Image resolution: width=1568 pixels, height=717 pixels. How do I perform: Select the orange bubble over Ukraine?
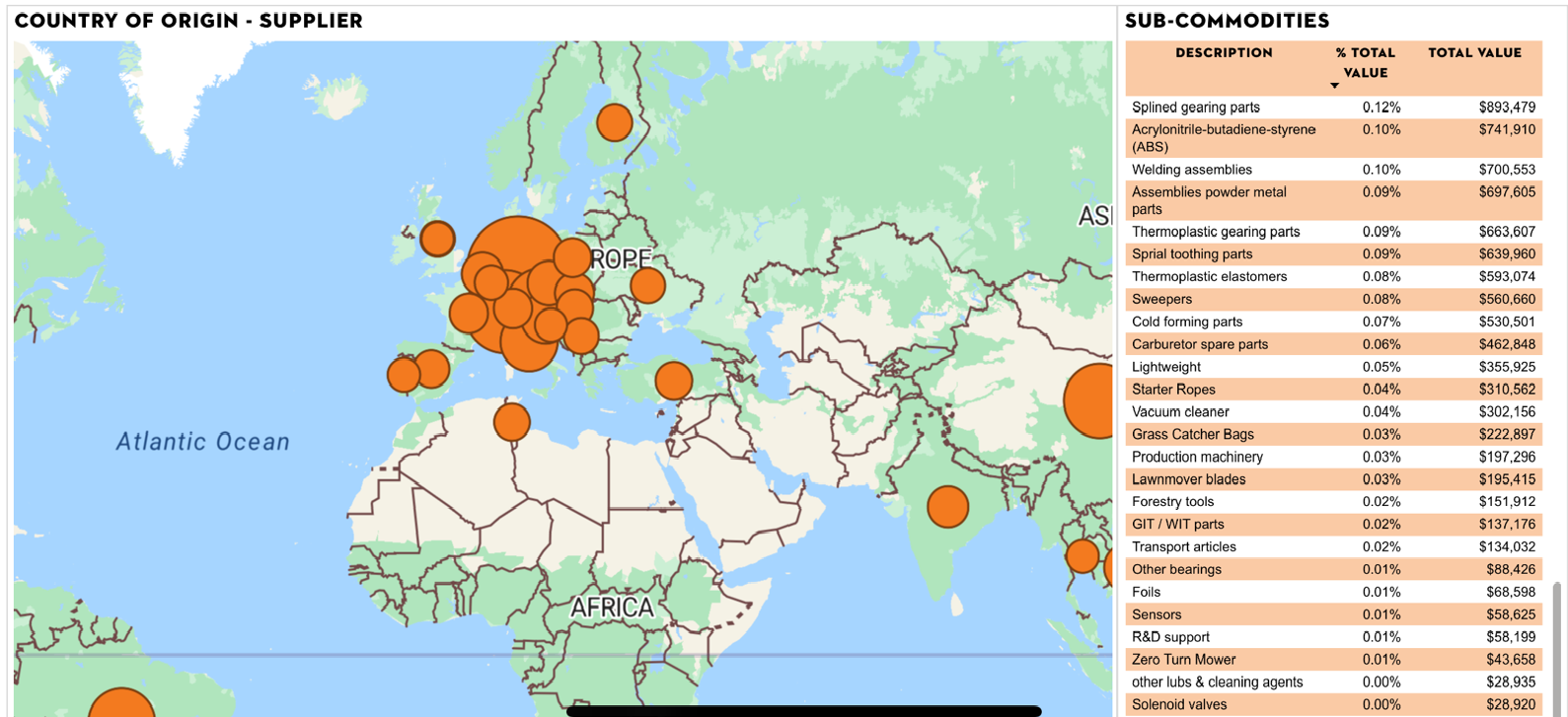pyautogui.click(x=647, y=285)
